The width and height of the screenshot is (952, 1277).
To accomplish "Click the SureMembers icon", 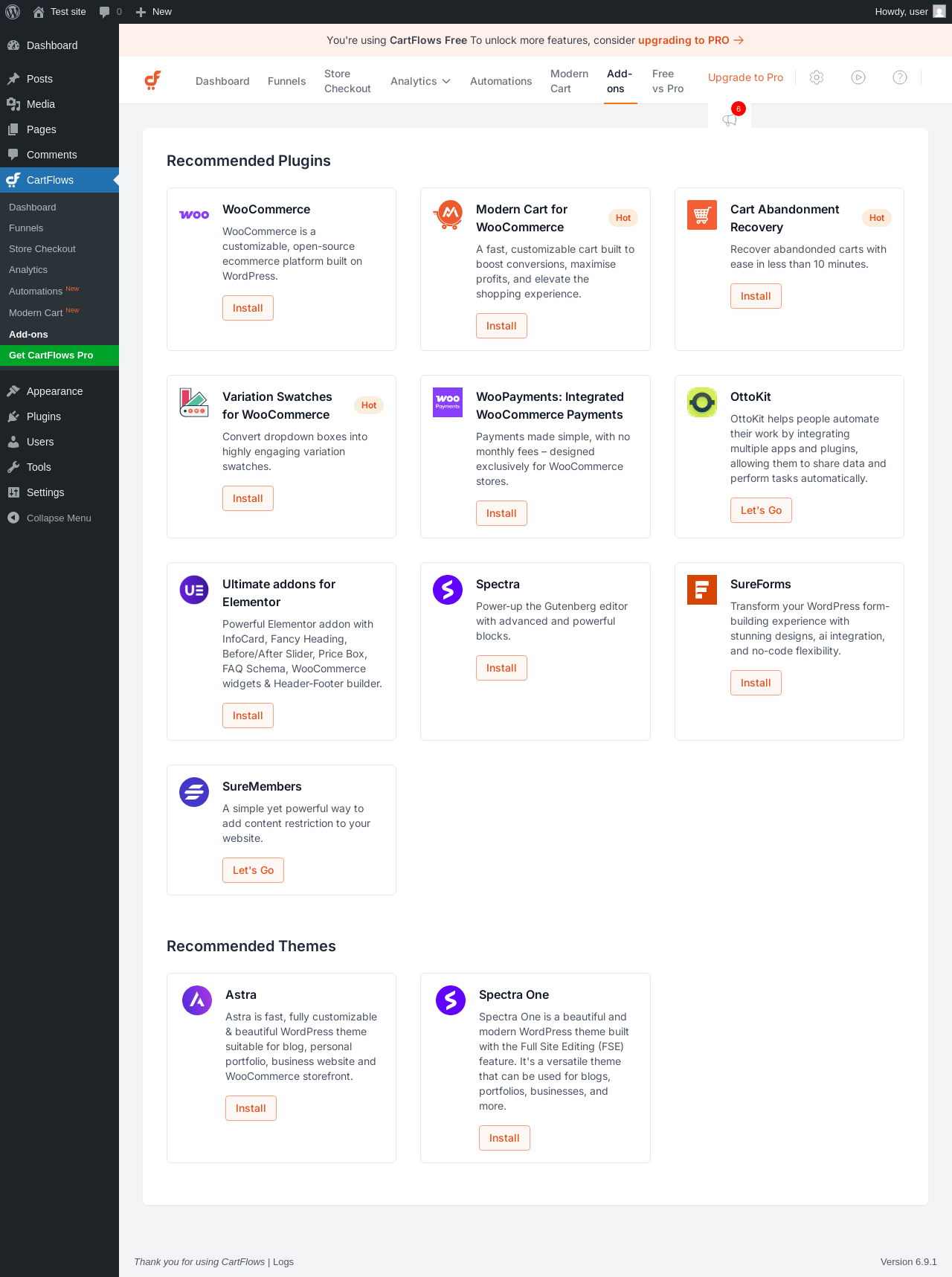I will pyautogui.click(x=194, y=792).
